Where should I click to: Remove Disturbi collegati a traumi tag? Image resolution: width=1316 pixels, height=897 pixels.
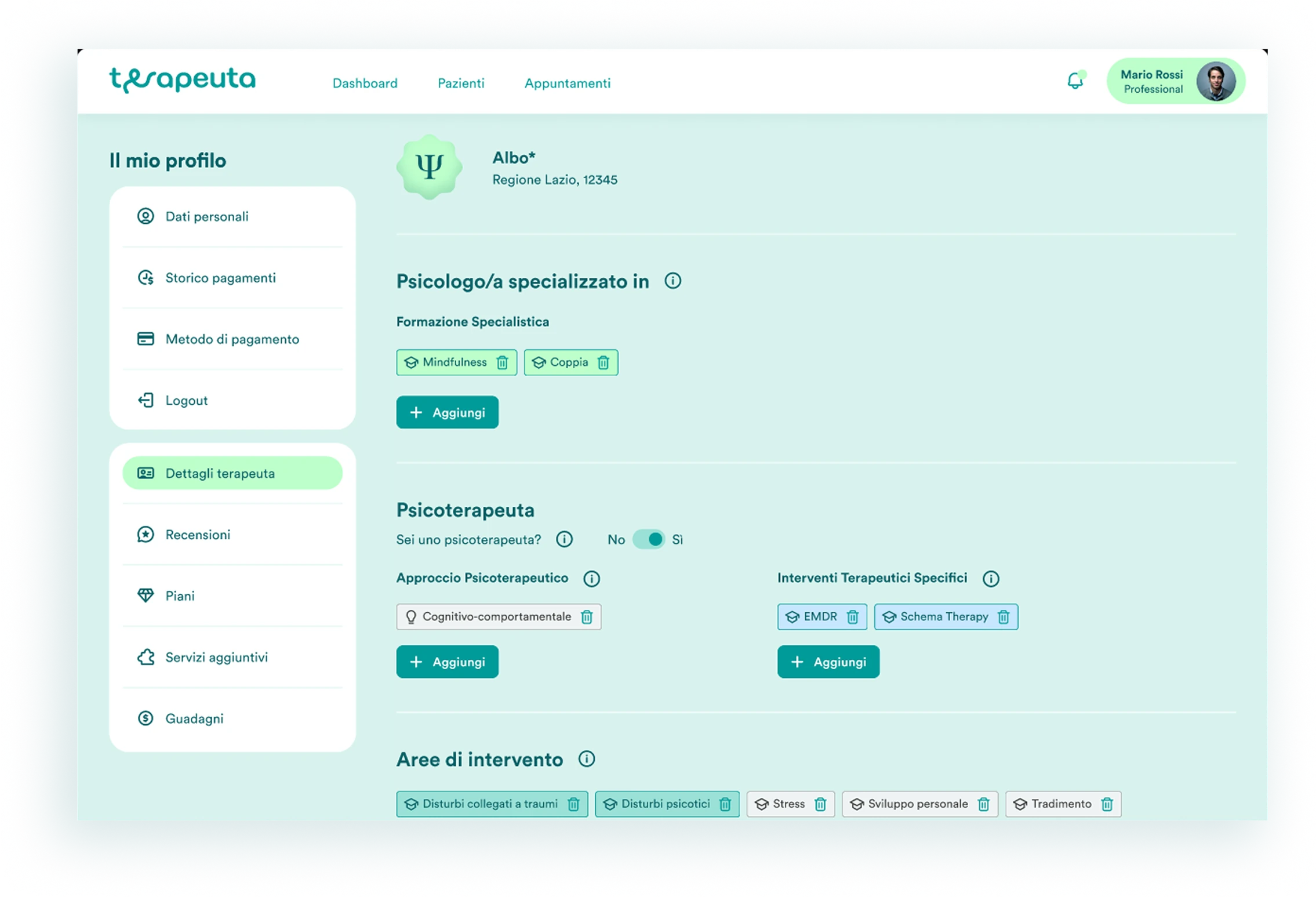click(x=573, y=804)
